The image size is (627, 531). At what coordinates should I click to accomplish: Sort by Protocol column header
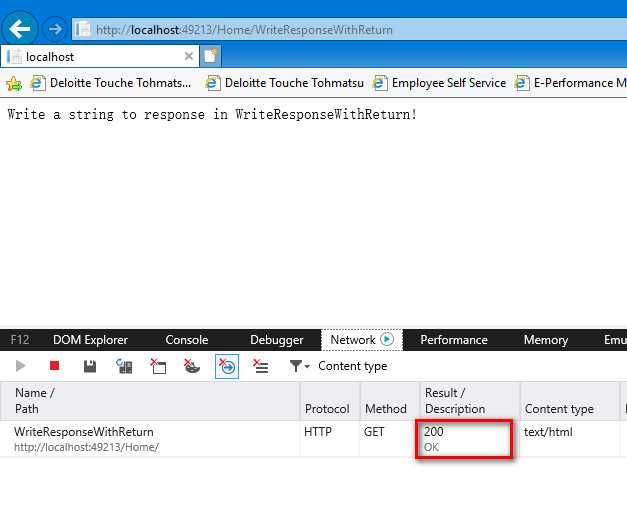tap(329, 401)
